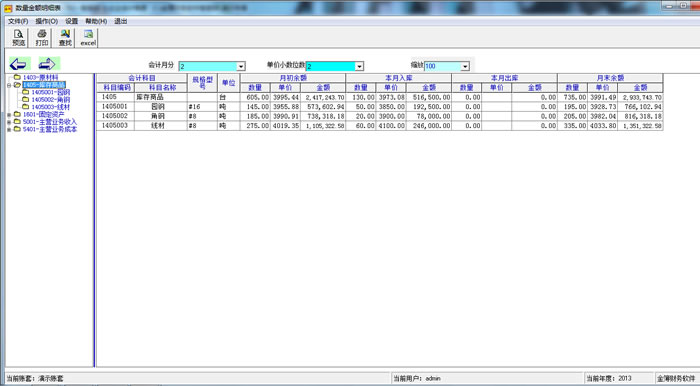The image size is (700, 386).
Task: Click open folder icon of 1405-库存商品
Action: click(17, 85)
